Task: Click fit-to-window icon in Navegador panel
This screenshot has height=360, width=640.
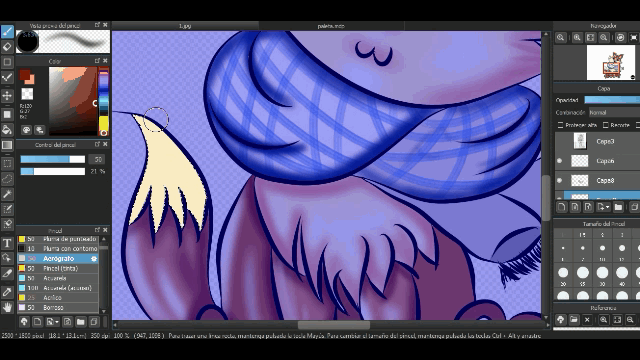Action: point(590,38)
